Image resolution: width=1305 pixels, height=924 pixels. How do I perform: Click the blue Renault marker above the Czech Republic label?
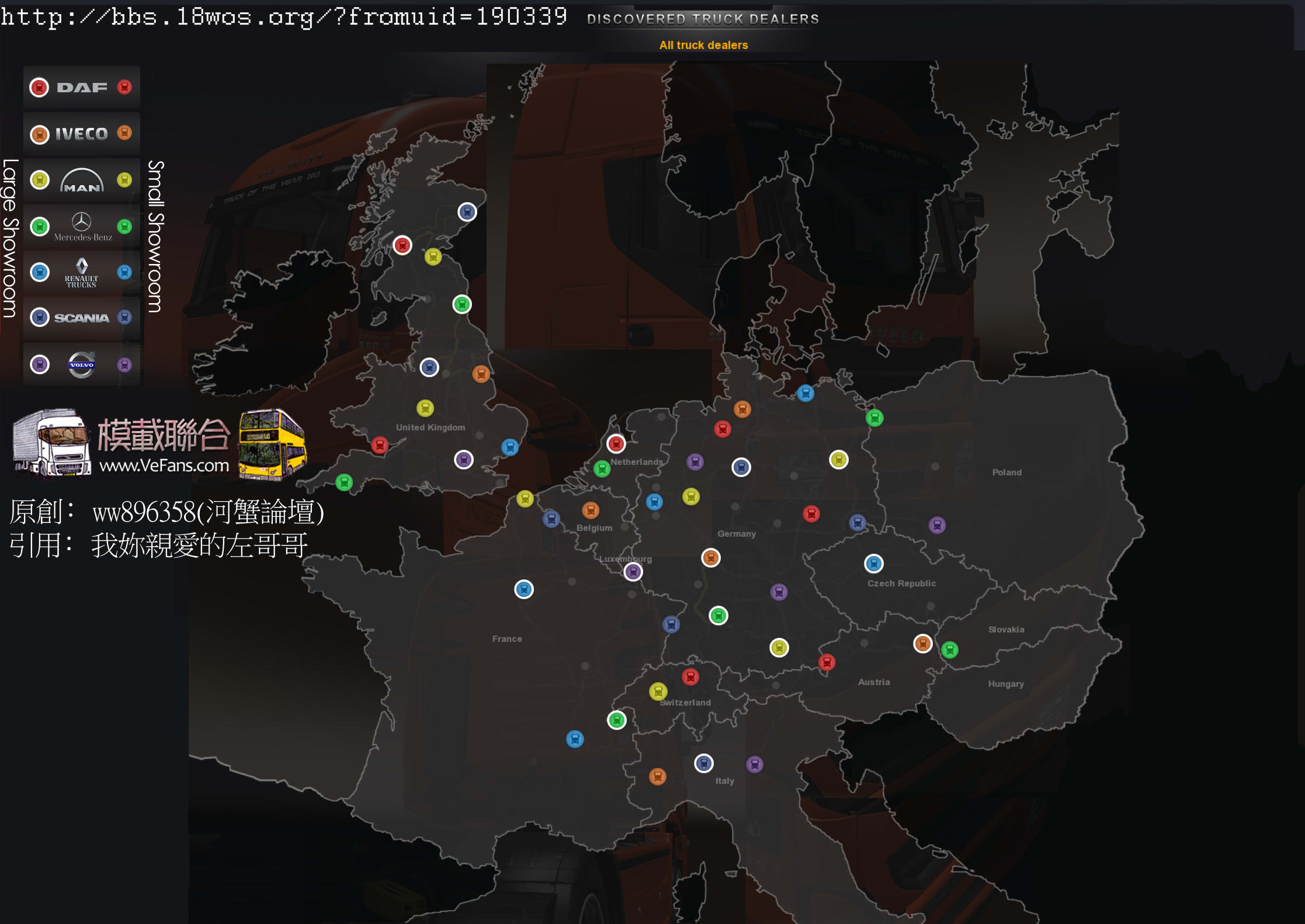873,564
